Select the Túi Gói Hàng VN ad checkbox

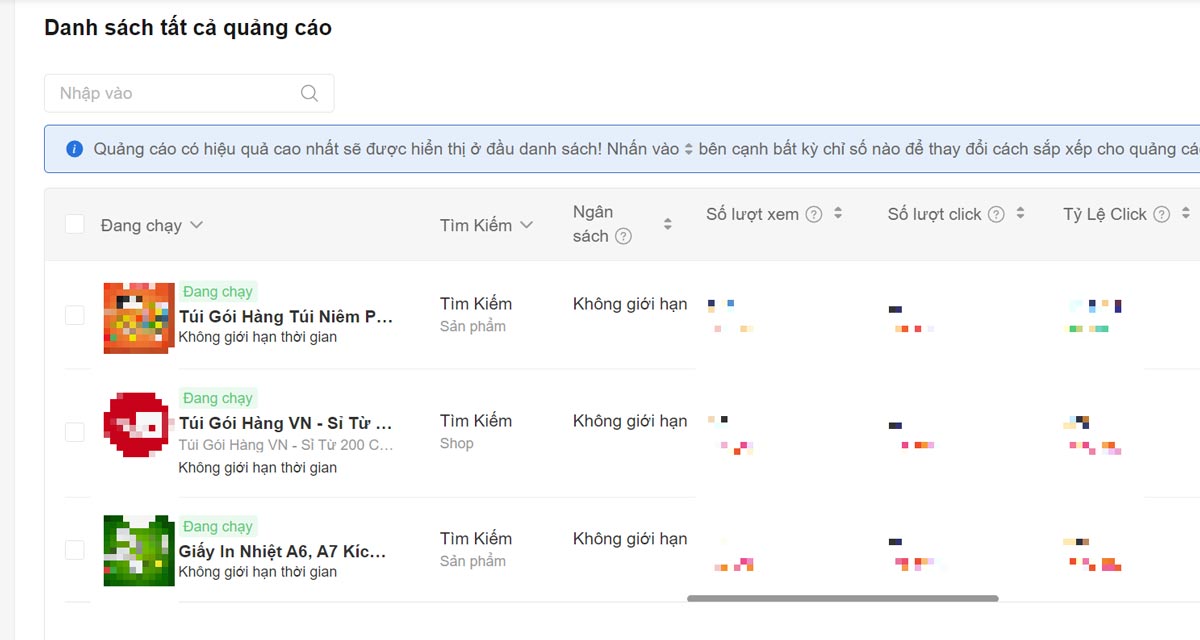tap(75, 432)
